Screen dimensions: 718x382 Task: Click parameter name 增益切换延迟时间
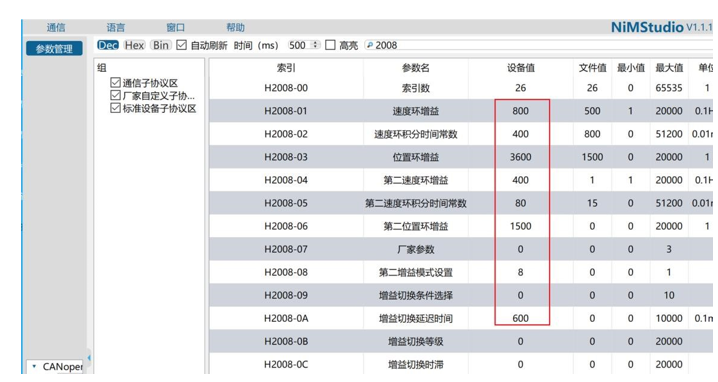(x=416, y=318)
